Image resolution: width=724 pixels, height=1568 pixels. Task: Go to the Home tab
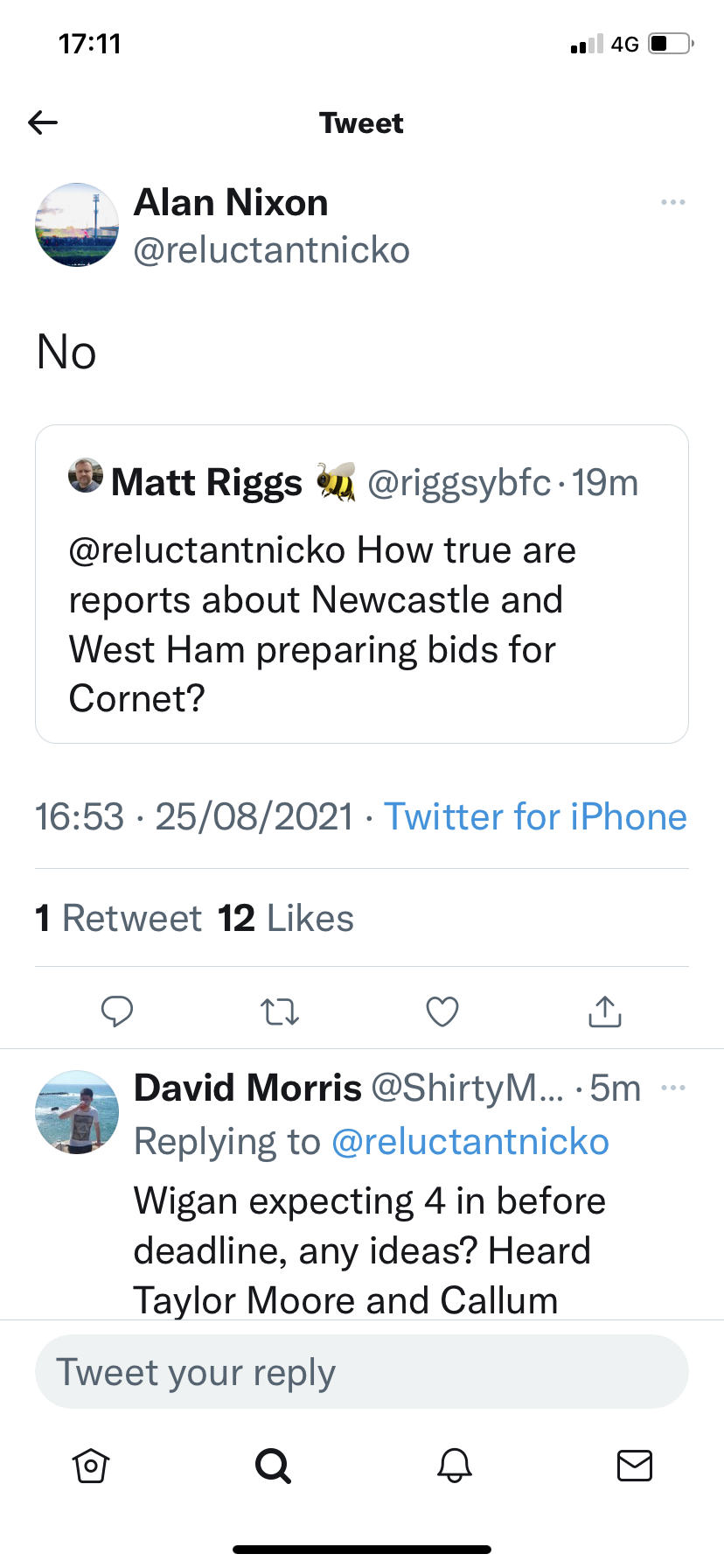tap(91, 1465)
